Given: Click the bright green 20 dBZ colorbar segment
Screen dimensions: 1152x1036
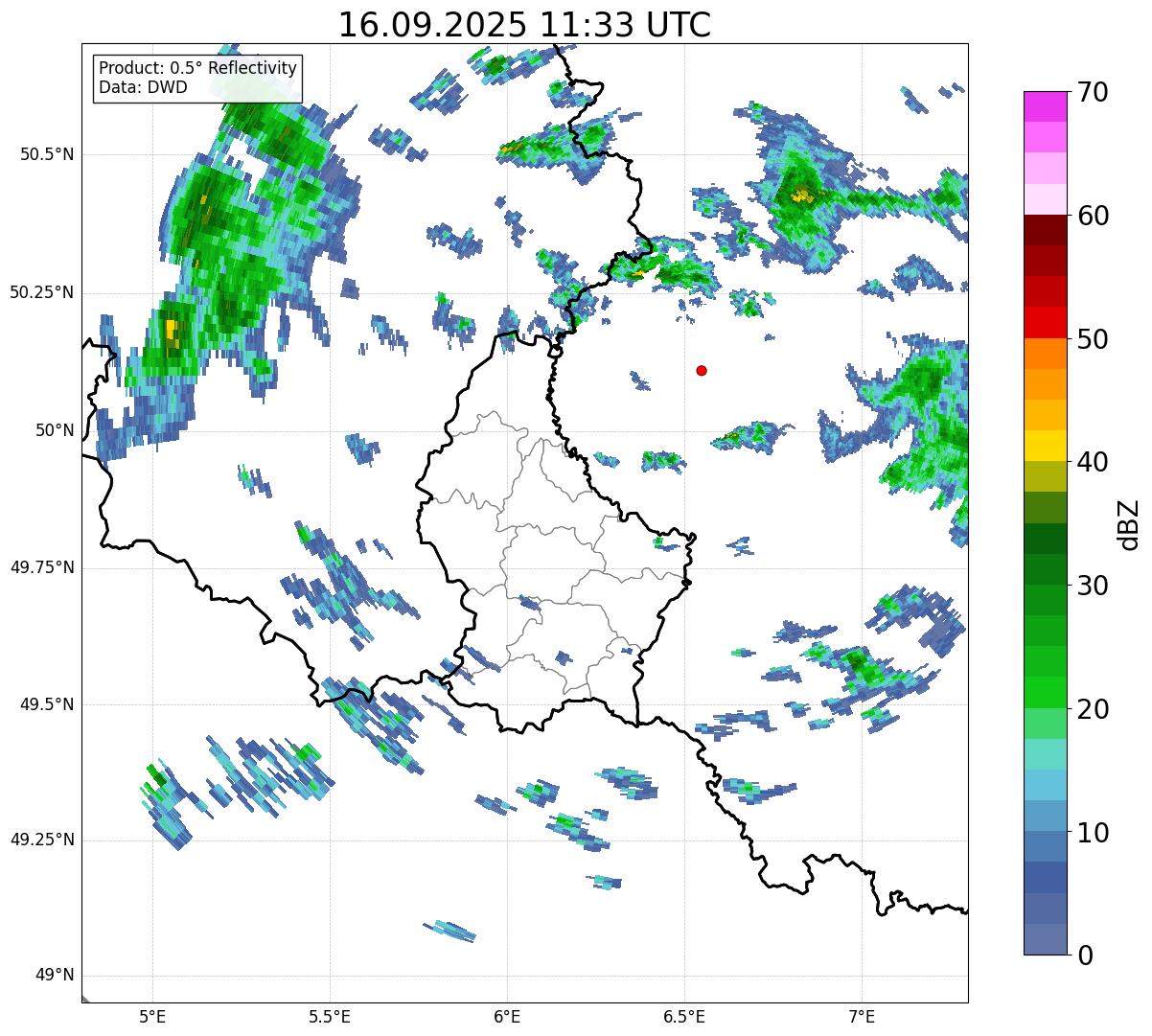Looking at the screenshot, I should [x=1046, y=693].
